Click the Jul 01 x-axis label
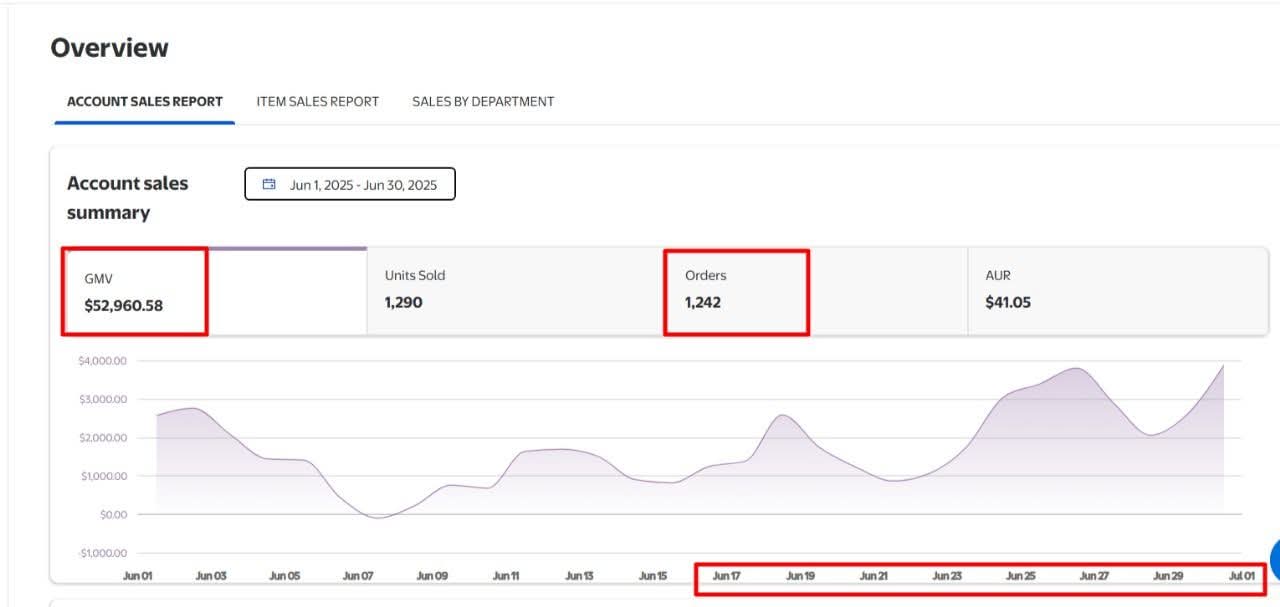The width and height of the screenshot is (1280, 607). point(1242,576)
